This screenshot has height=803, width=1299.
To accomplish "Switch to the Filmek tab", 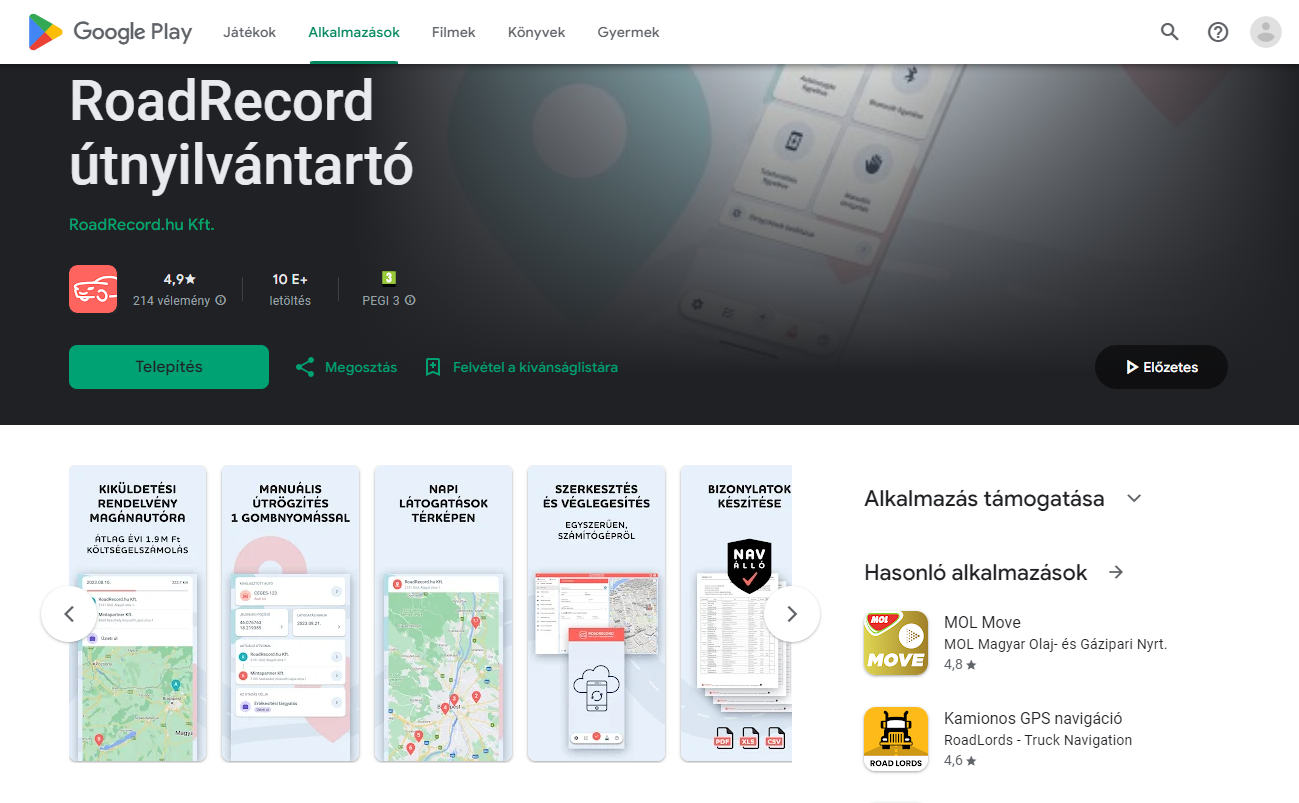I will [x=453, y=32].
